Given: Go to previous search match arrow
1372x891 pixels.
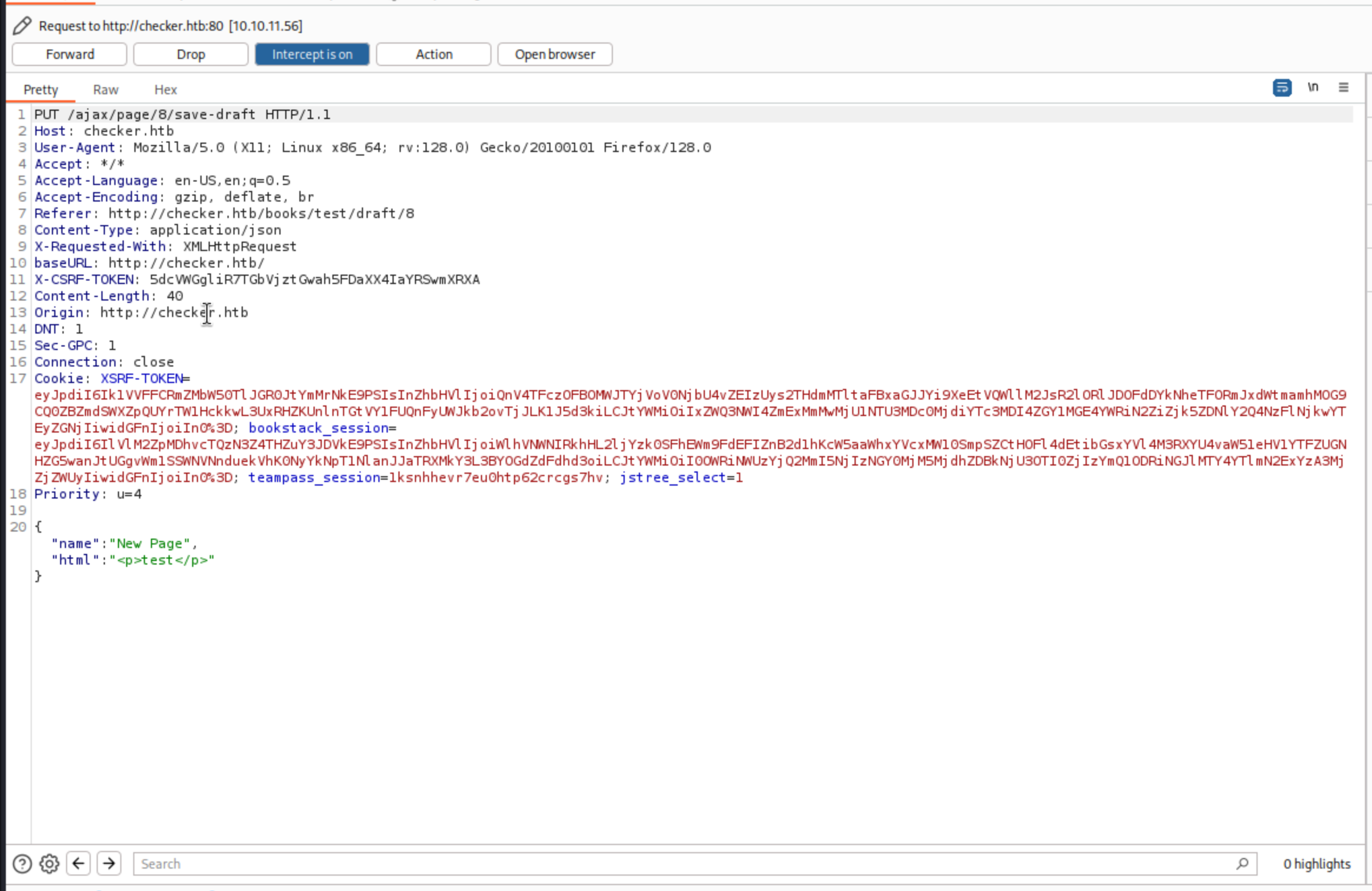Looking at the screenshot, I should pyautogui.click(x=78, y=863).
